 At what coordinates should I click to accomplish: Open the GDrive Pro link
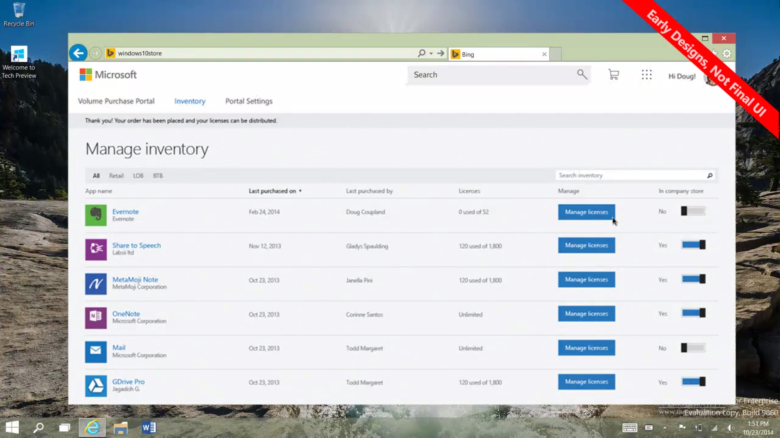click(128, 382)
